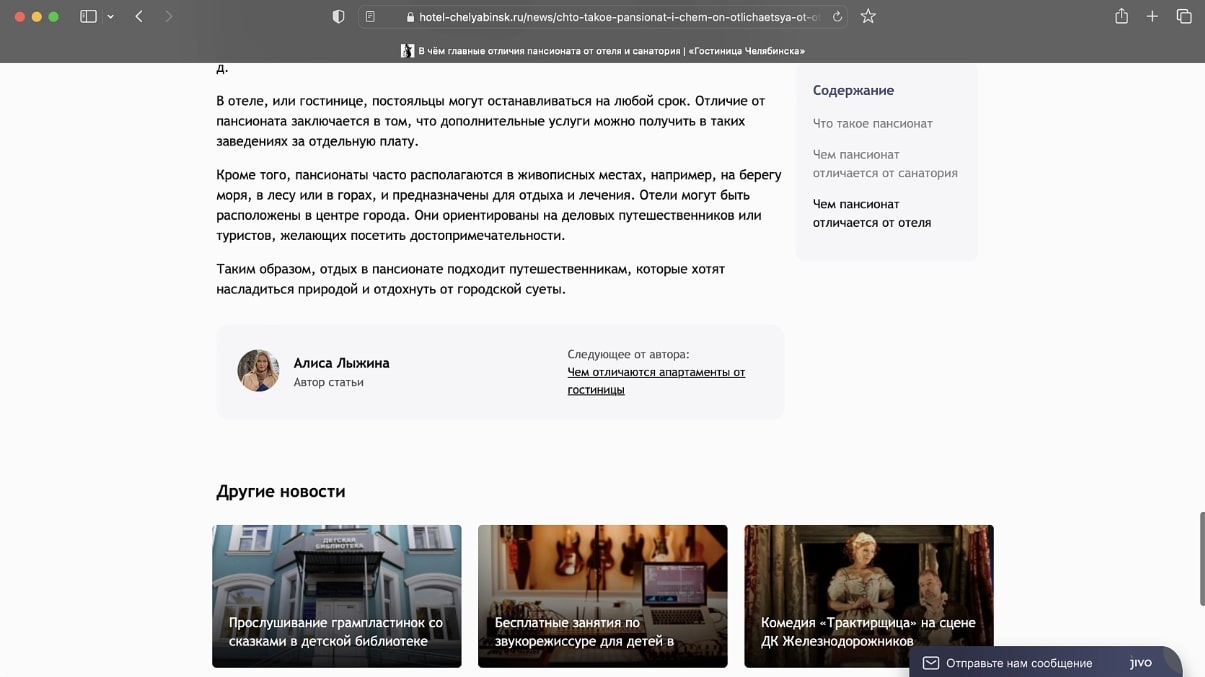Open the Jivo chat via the envelope icon
The width and height of the screenshot is (1205, 677).
tap(931, 663)
